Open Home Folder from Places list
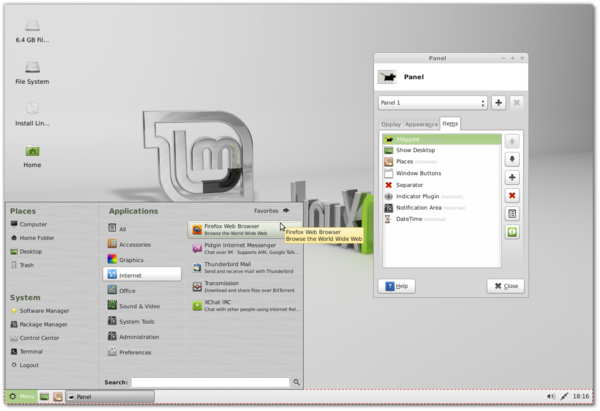Viewport: 600px width, 411px height. point(32,238)
